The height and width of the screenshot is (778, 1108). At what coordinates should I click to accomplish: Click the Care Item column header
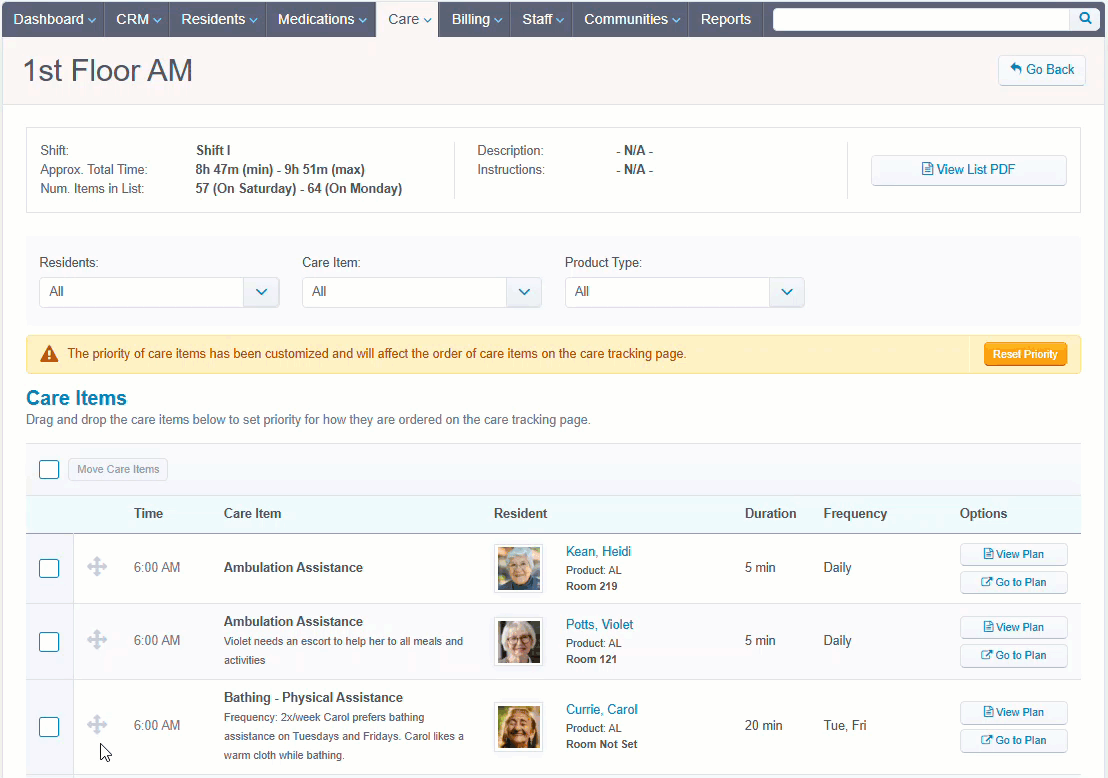point(252,514)
